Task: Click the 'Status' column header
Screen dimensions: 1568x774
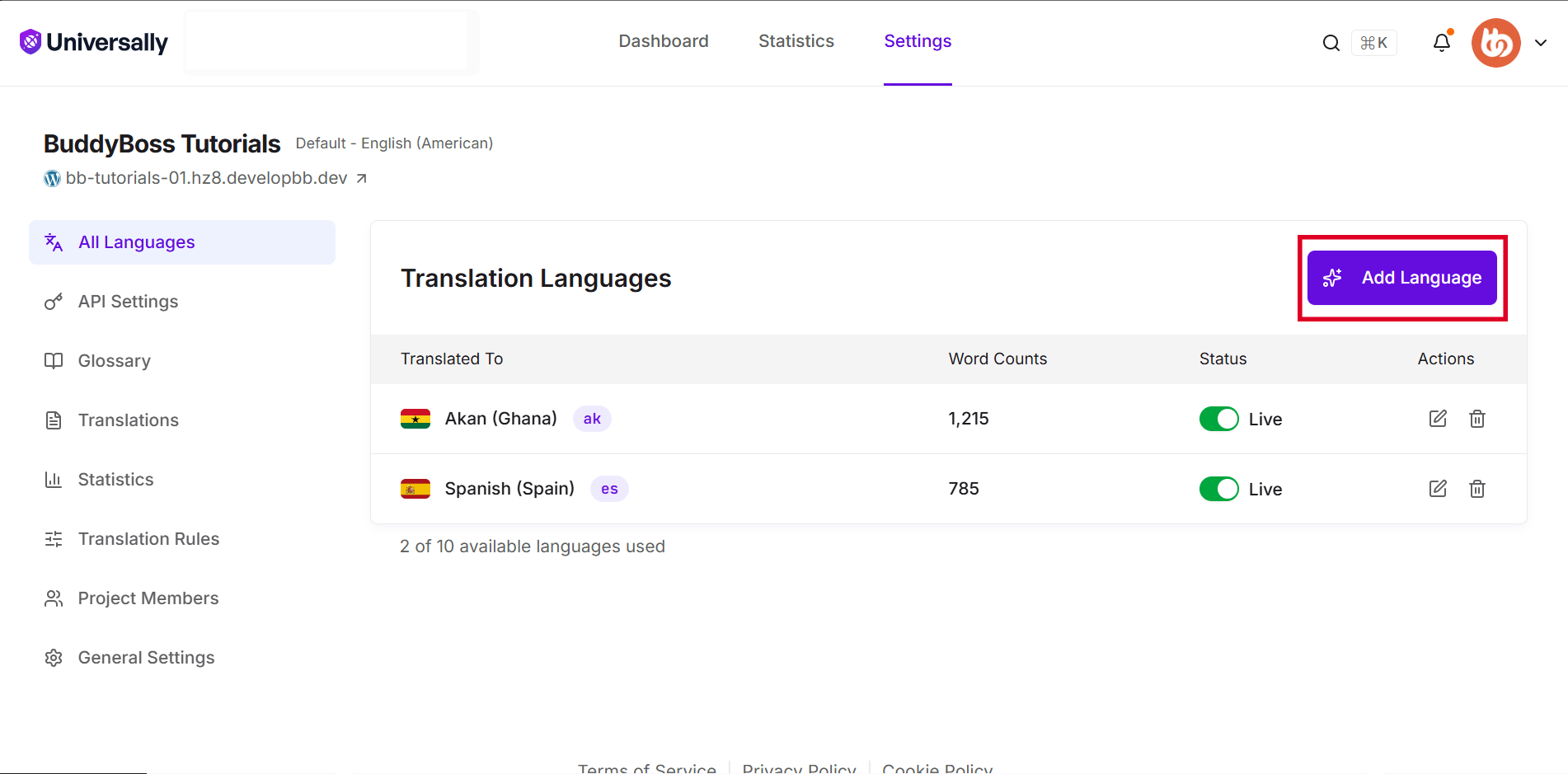Action: (x=1223, y=359)
